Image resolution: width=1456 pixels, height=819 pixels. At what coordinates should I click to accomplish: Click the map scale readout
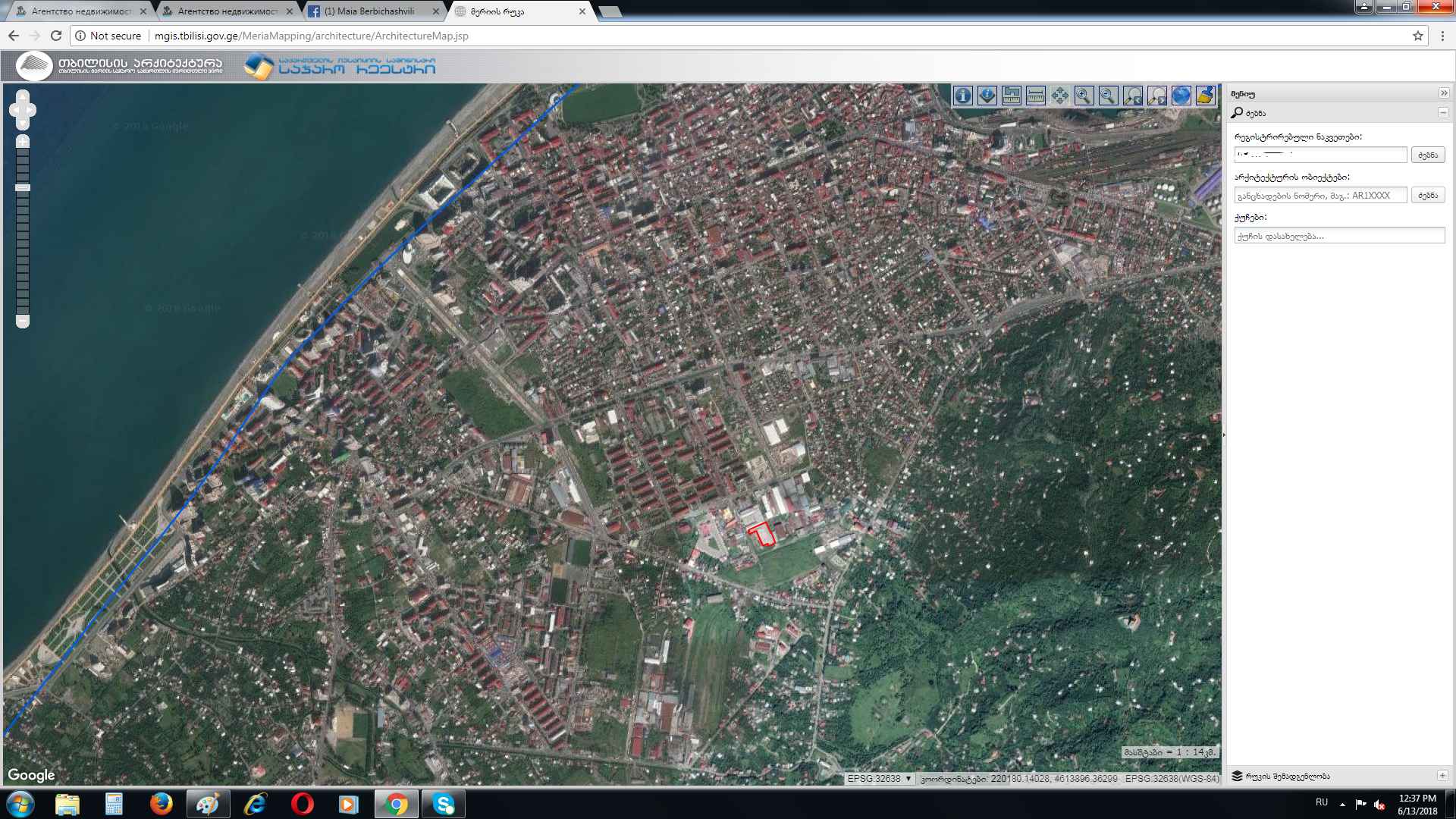pyautogui.click(x=1170, y=752)
